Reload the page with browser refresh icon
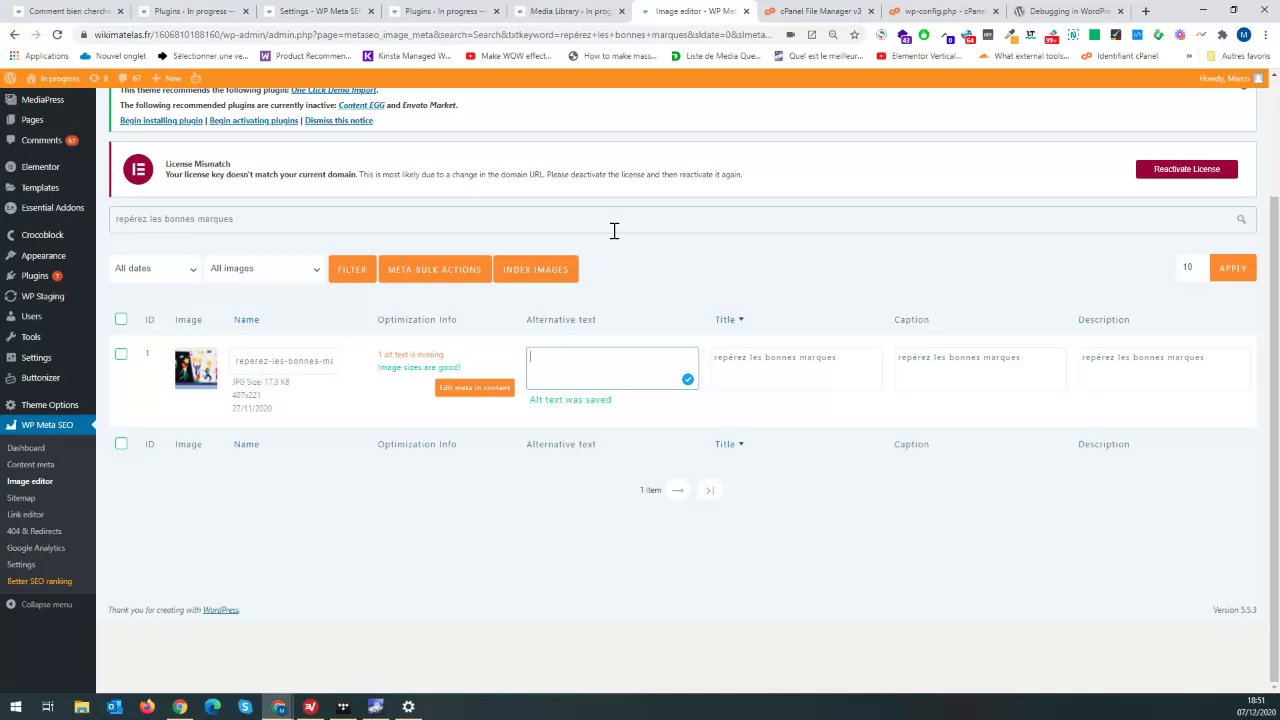Image resolution: width=1280 pixels, height=720 pixels. (x=57, y=34)
